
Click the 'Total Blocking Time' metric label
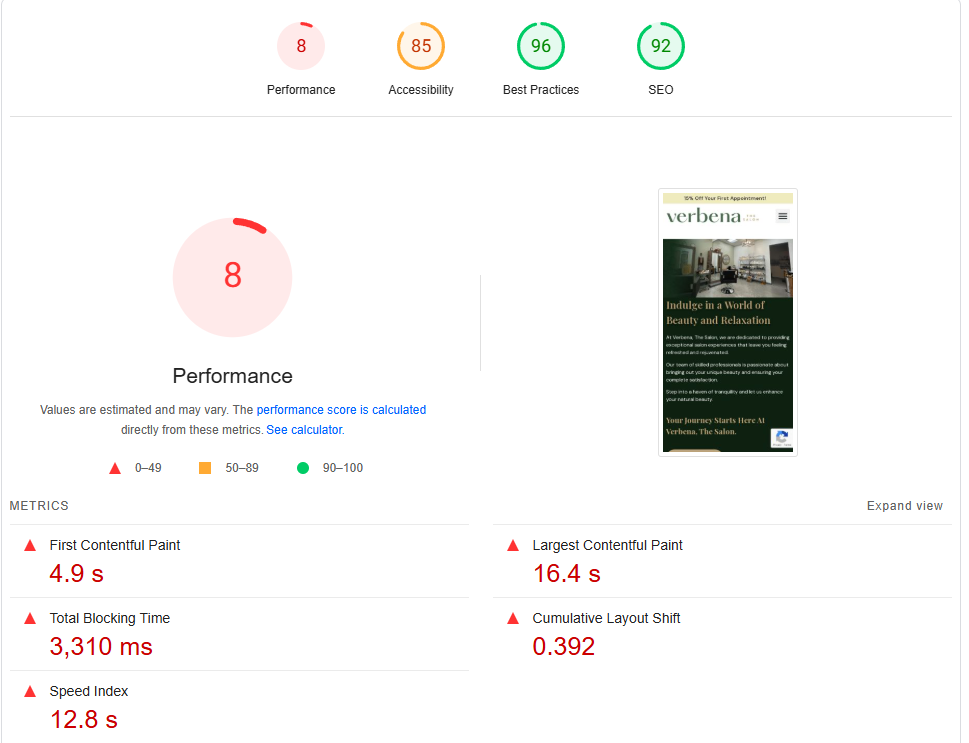pyautogui.click(x=110, y=618)
